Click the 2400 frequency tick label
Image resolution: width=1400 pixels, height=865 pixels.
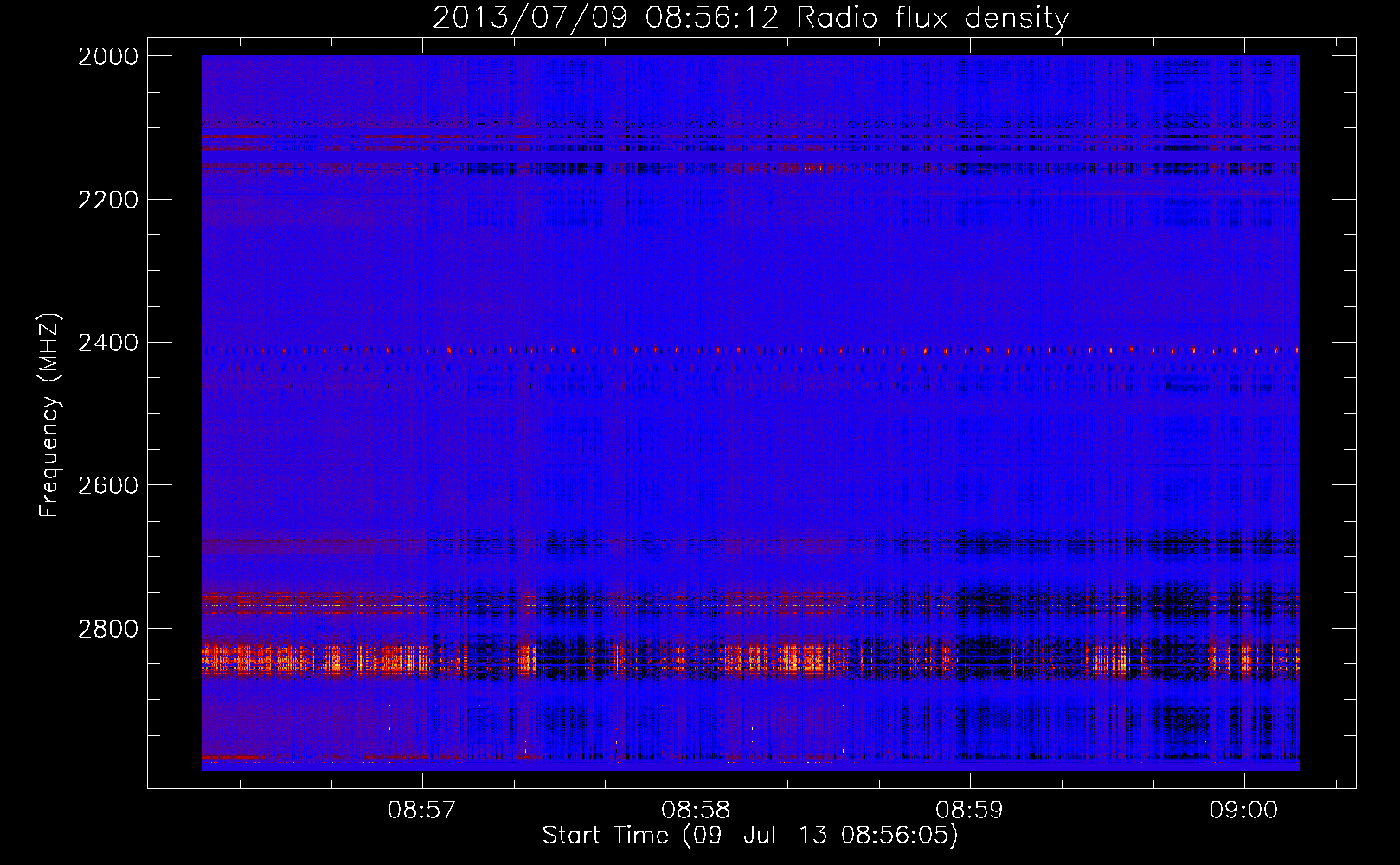108,343
